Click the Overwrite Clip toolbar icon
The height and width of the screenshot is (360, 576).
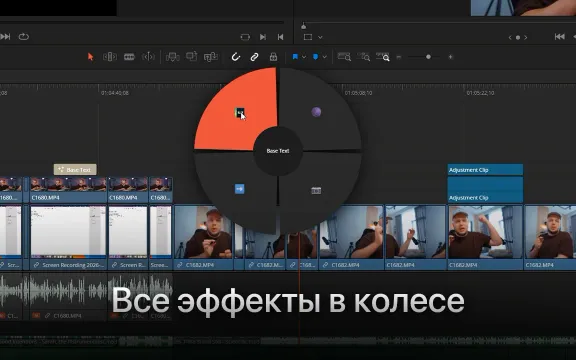coord(191,57)
